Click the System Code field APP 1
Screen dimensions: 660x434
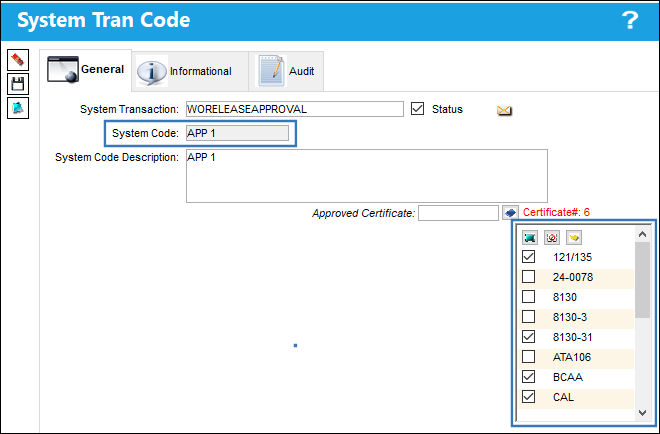[x=237, y=133]
